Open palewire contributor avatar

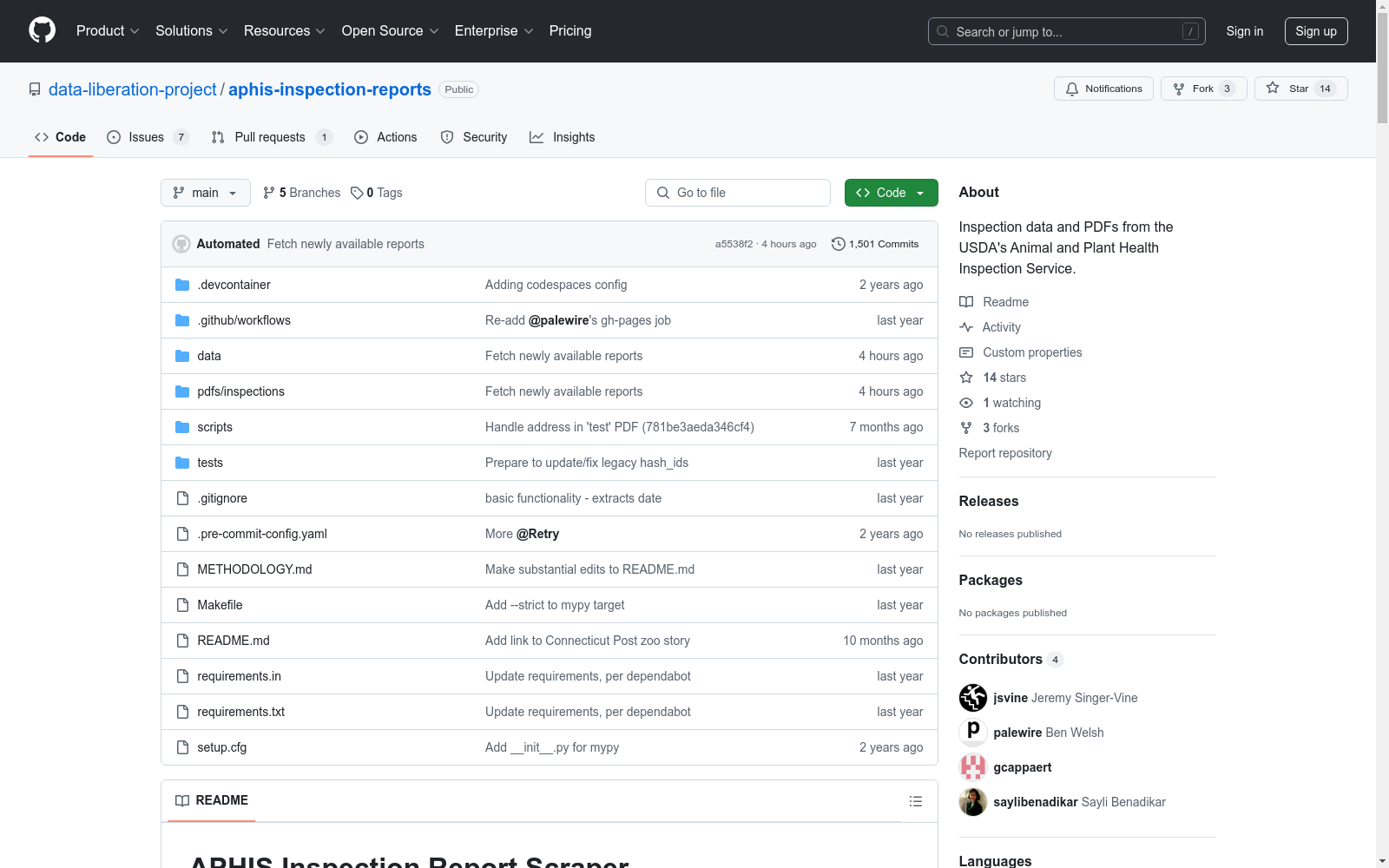(973, 733)
